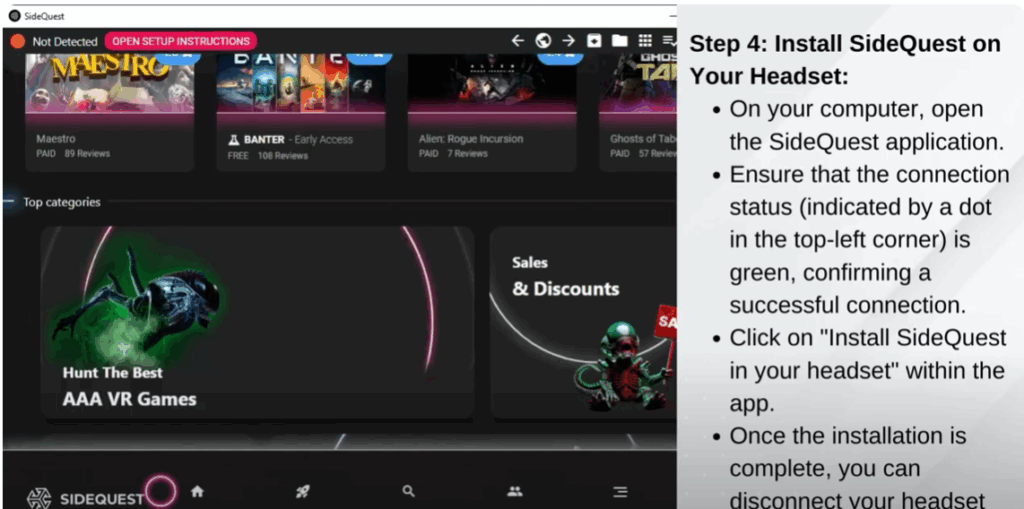Go forward with the right arrow

click(569, 41)
